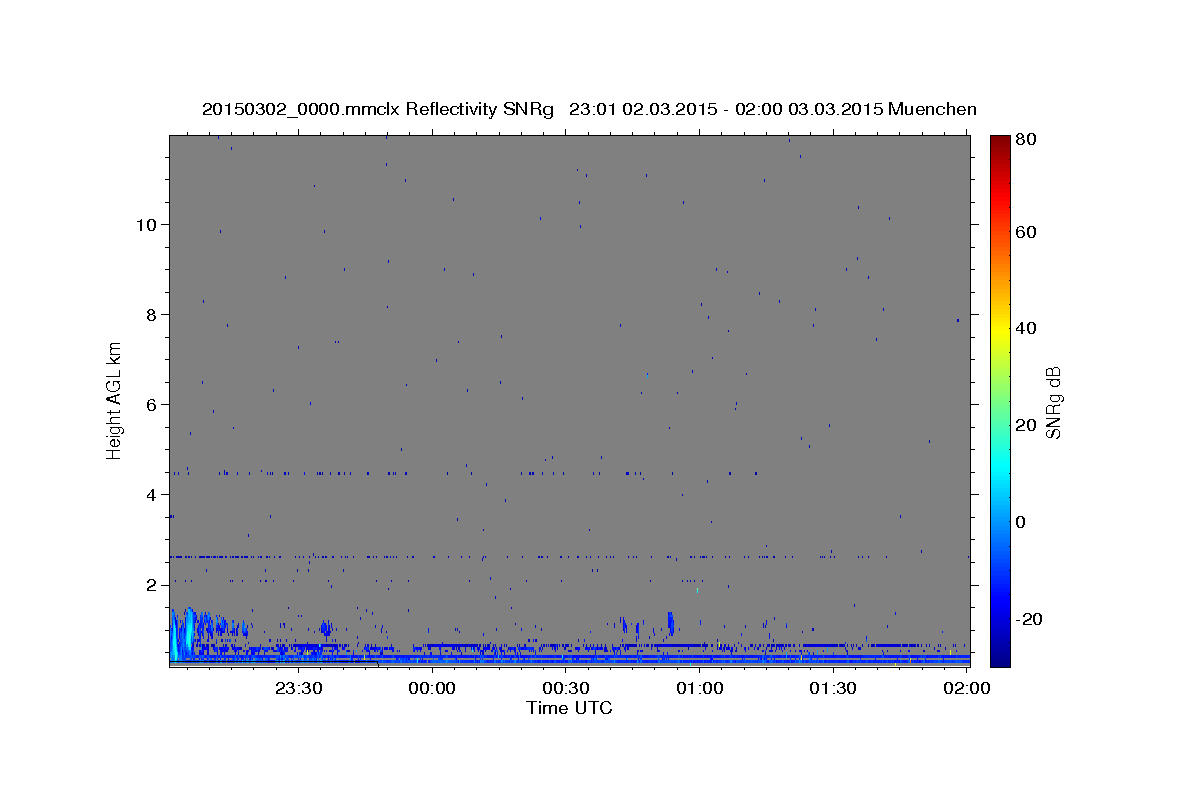
Task: Click the colorbar value 60
Action: point(1025,232)
